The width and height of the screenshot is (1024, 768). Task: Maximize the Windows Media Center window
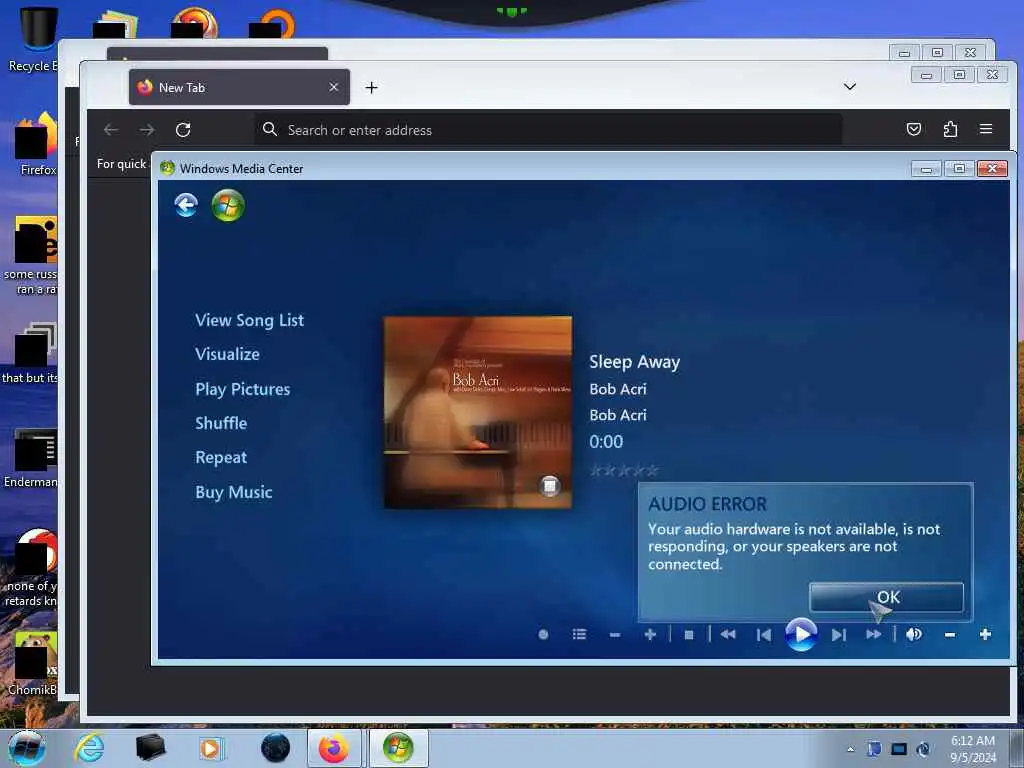coord(959,169)
